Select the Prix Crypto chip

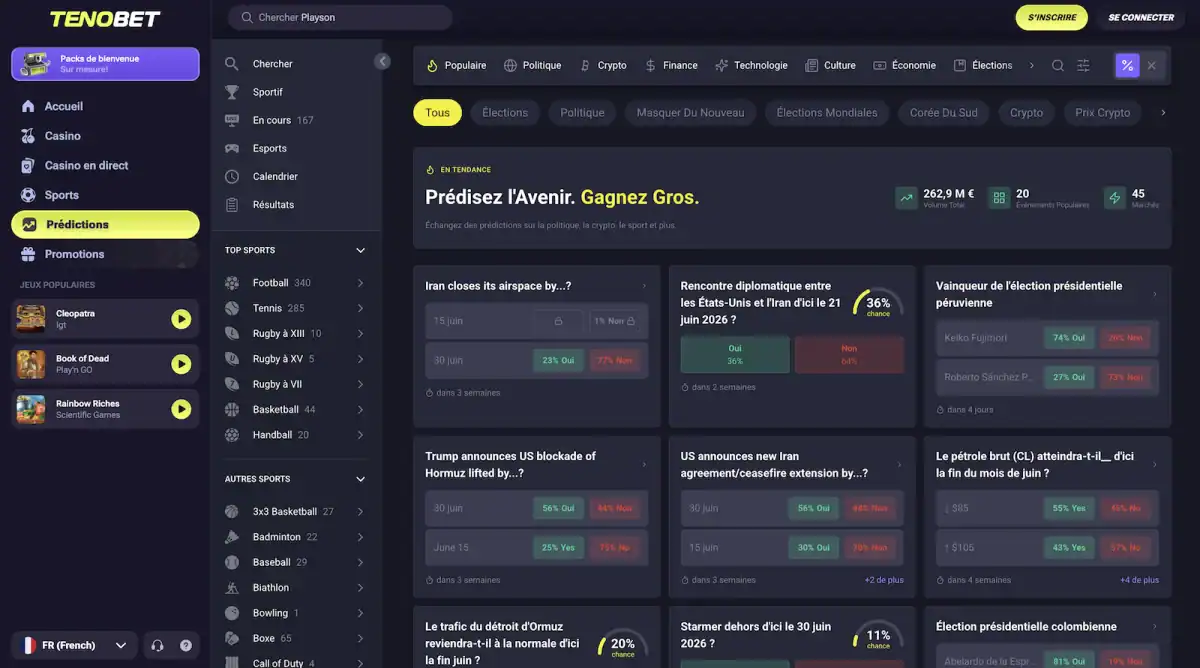click(1103, 113)
